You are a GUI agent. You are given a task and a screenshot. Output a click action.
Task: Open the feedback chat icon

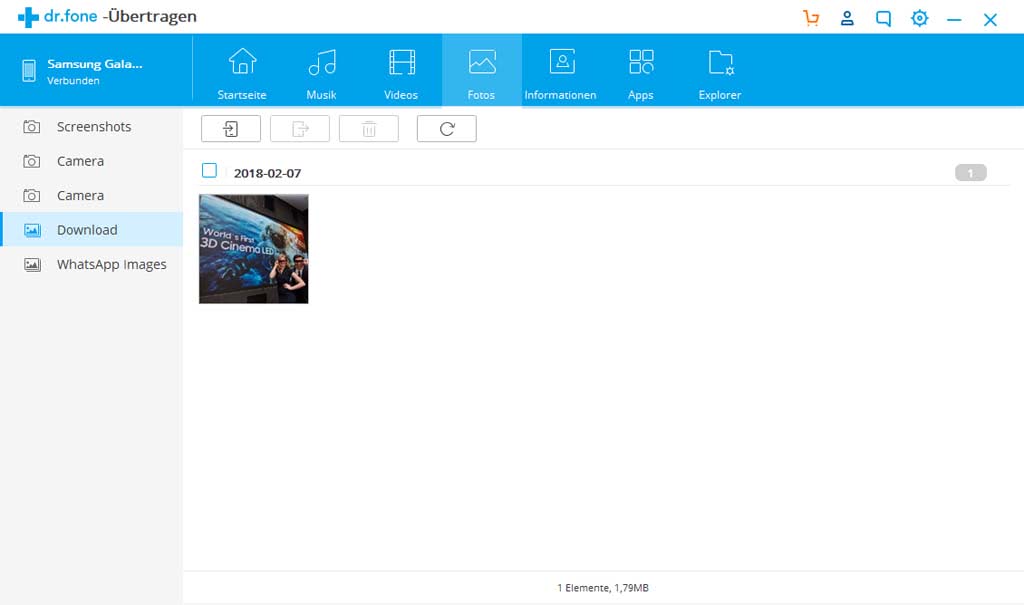883,18
